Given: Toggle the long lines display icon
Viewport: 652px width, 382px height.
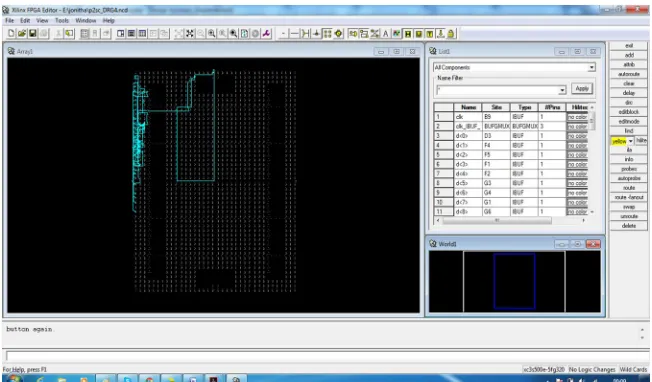Looking at the screenshot, I should click(294, 34).
